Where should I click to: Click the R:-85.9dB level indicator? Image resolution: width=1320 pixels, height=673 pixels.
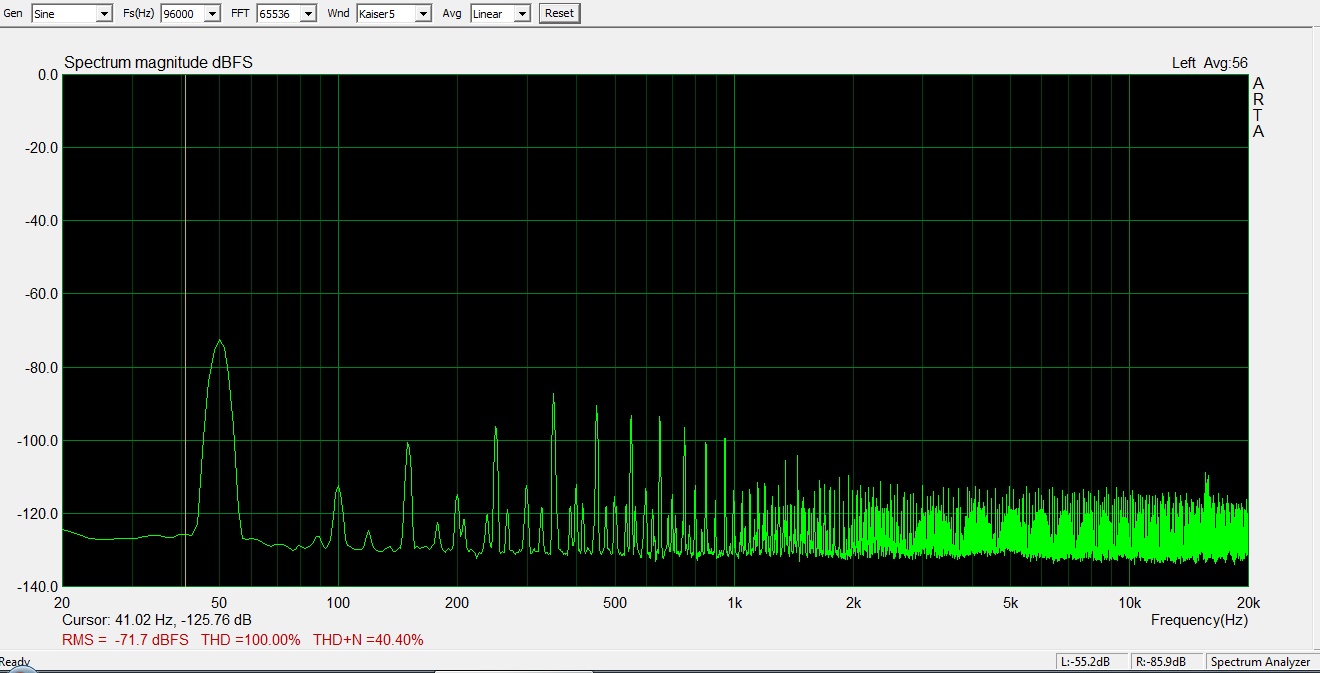click(1168, 662)
